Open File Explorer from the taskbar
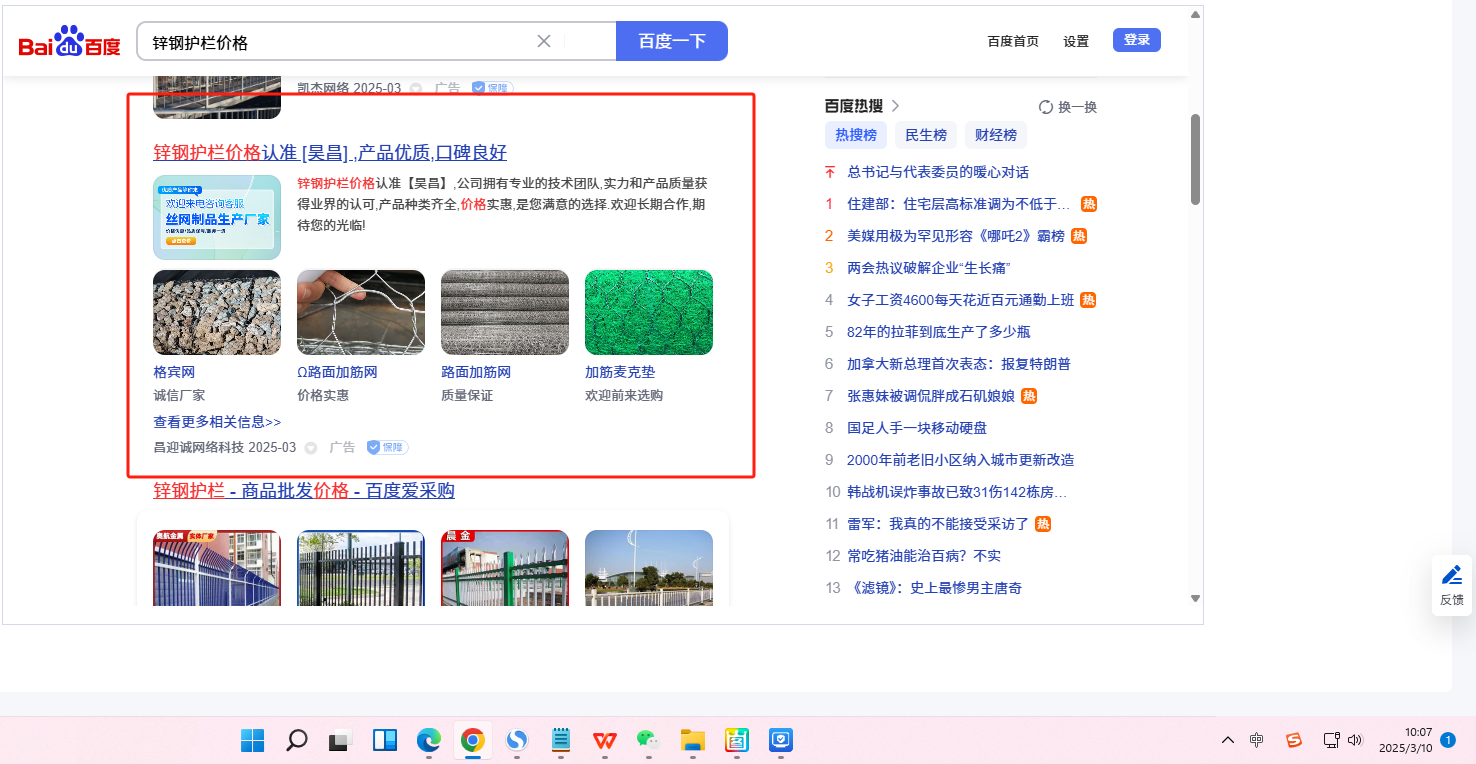The height and width of the screenshot is (764, 1476). (693, 740)
